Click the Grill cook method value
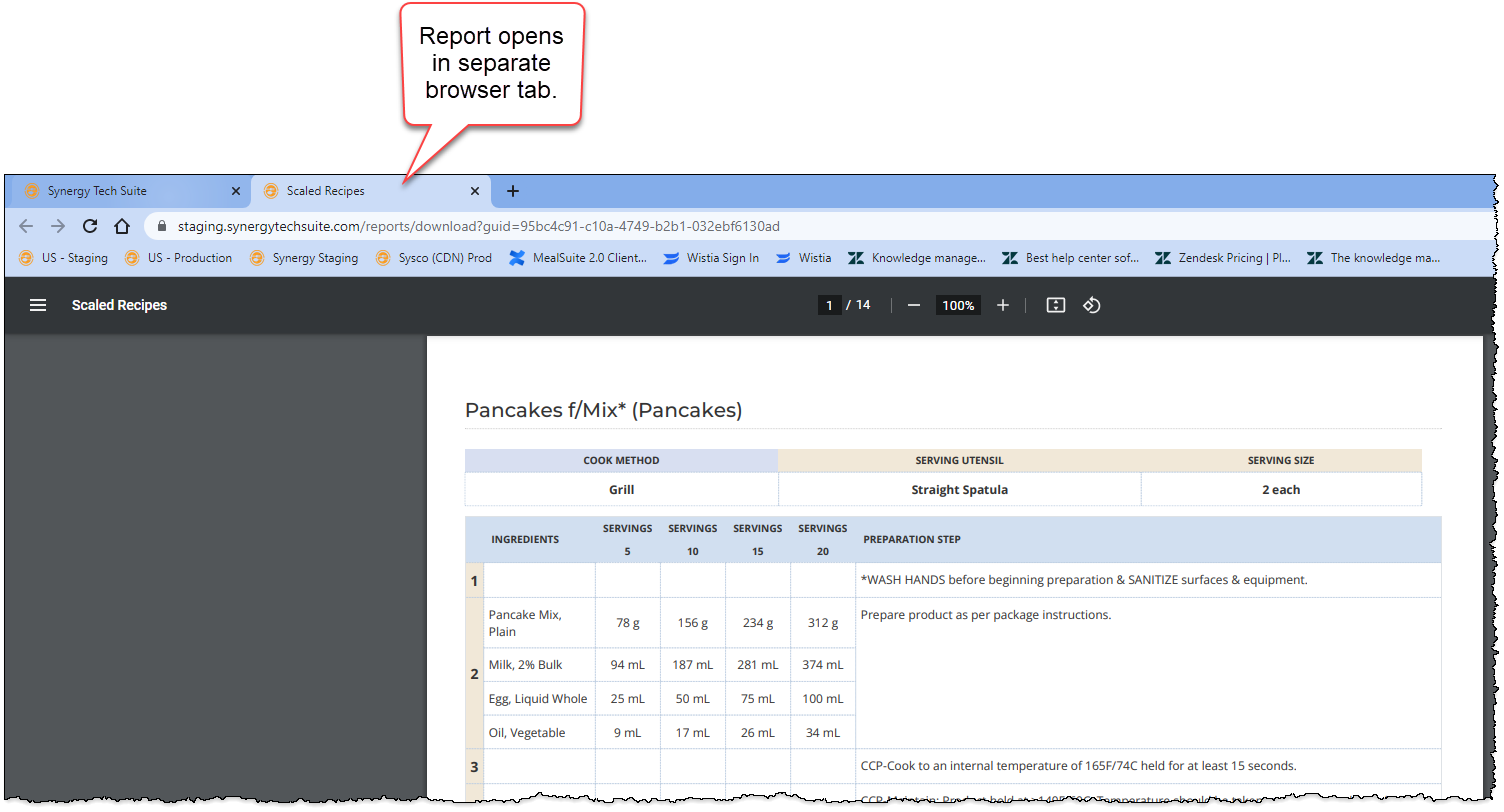Viewport: 1504px width, 812px height. pyautogui.click(x=621, y=490)
